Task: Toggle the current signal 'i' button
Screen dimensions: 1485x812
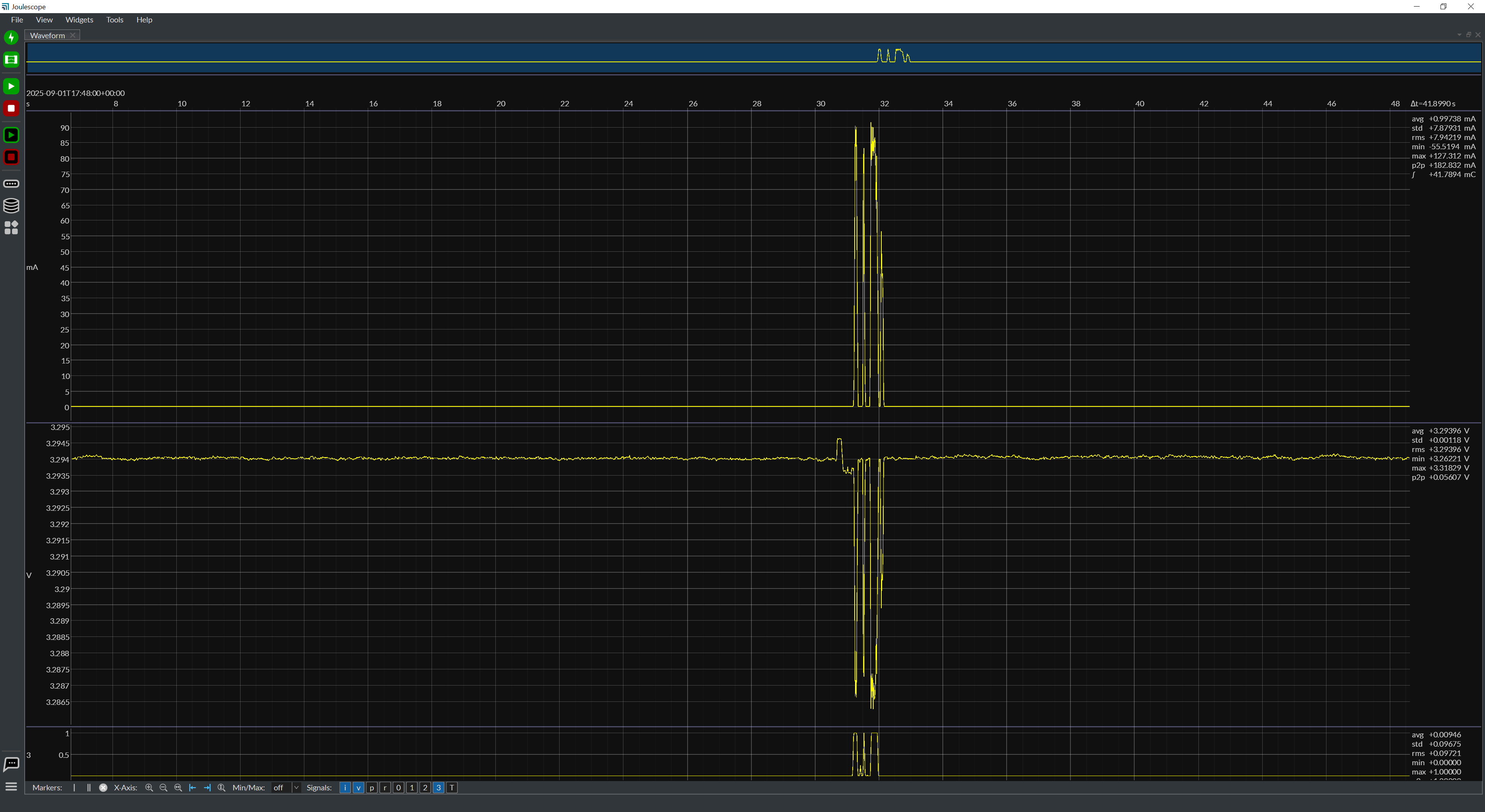Action: (x=345, y=788)
